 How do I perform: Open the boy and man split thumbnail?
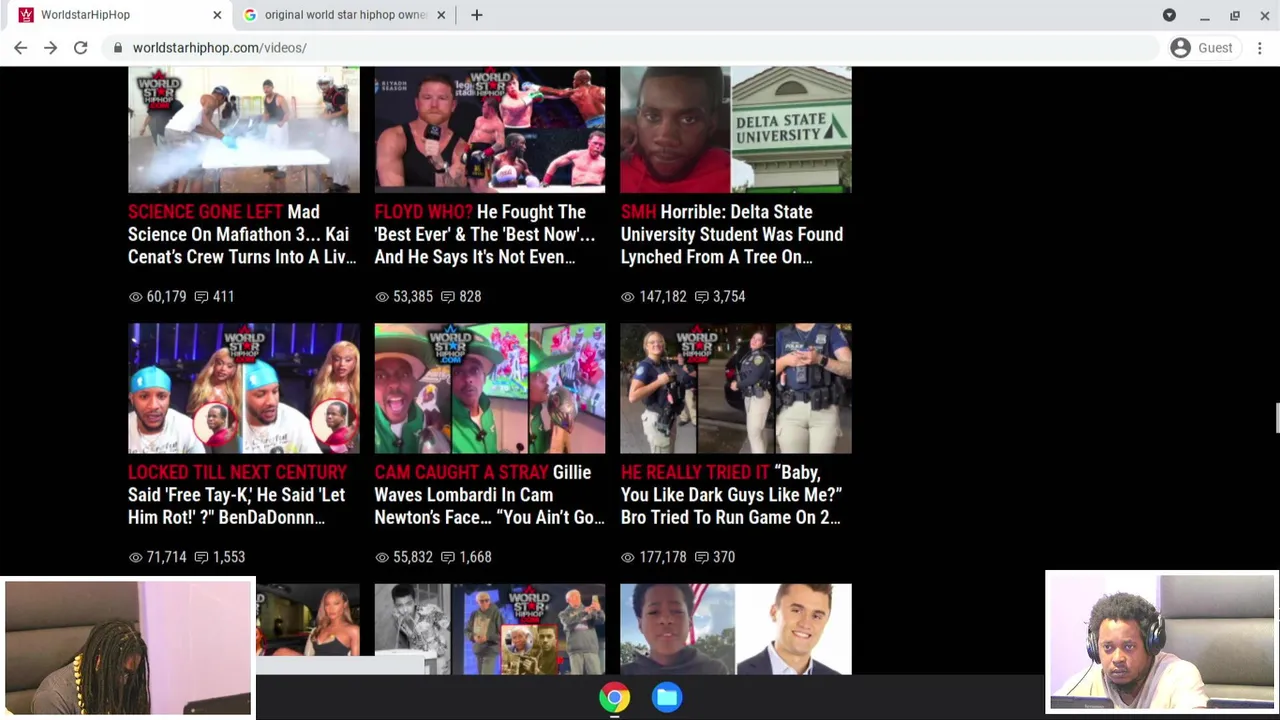(736, 629)
